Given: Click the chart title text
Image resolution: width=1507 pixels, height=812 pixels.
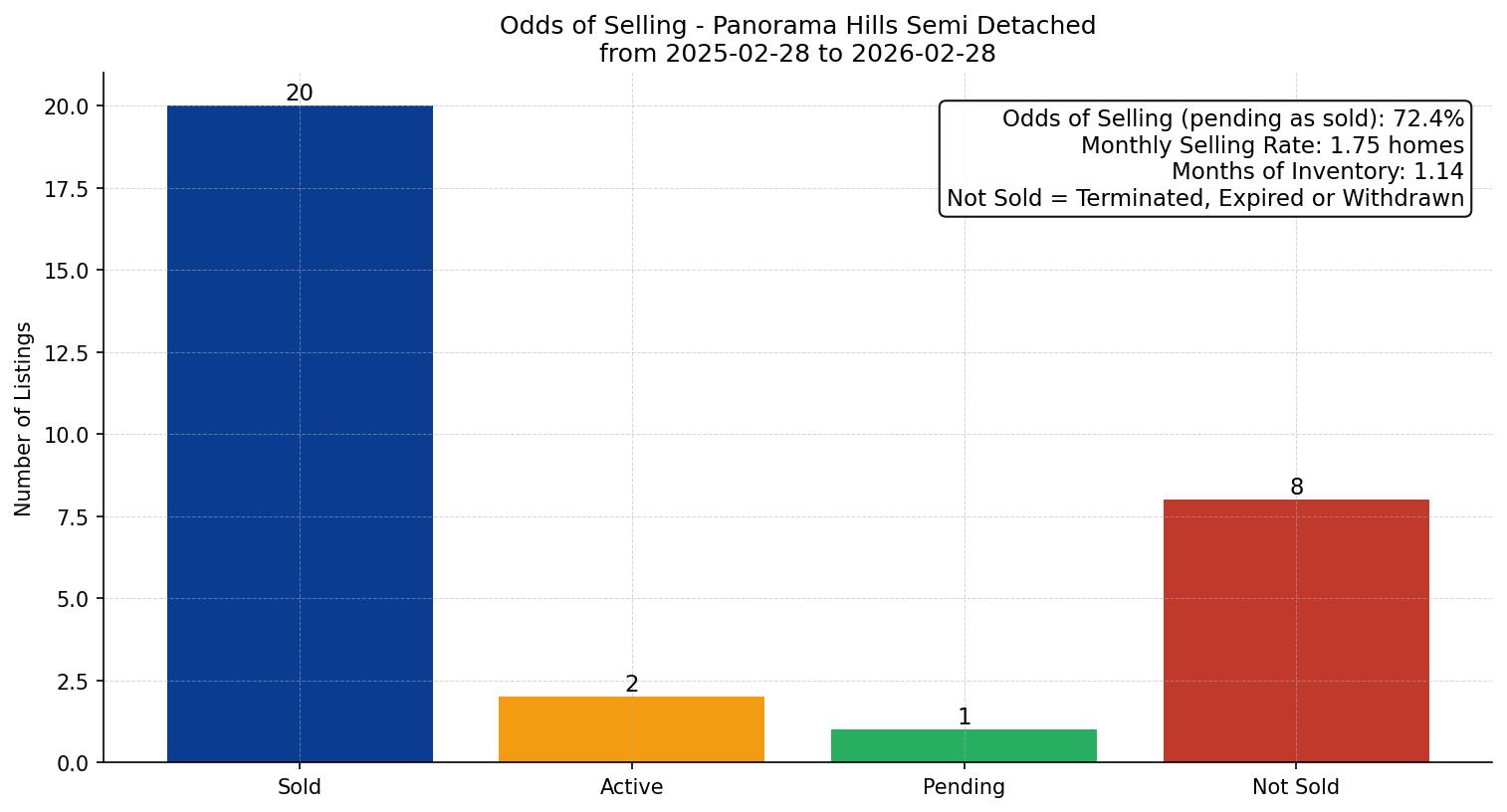Looking at the screenshot, I should tap(797, 26).
